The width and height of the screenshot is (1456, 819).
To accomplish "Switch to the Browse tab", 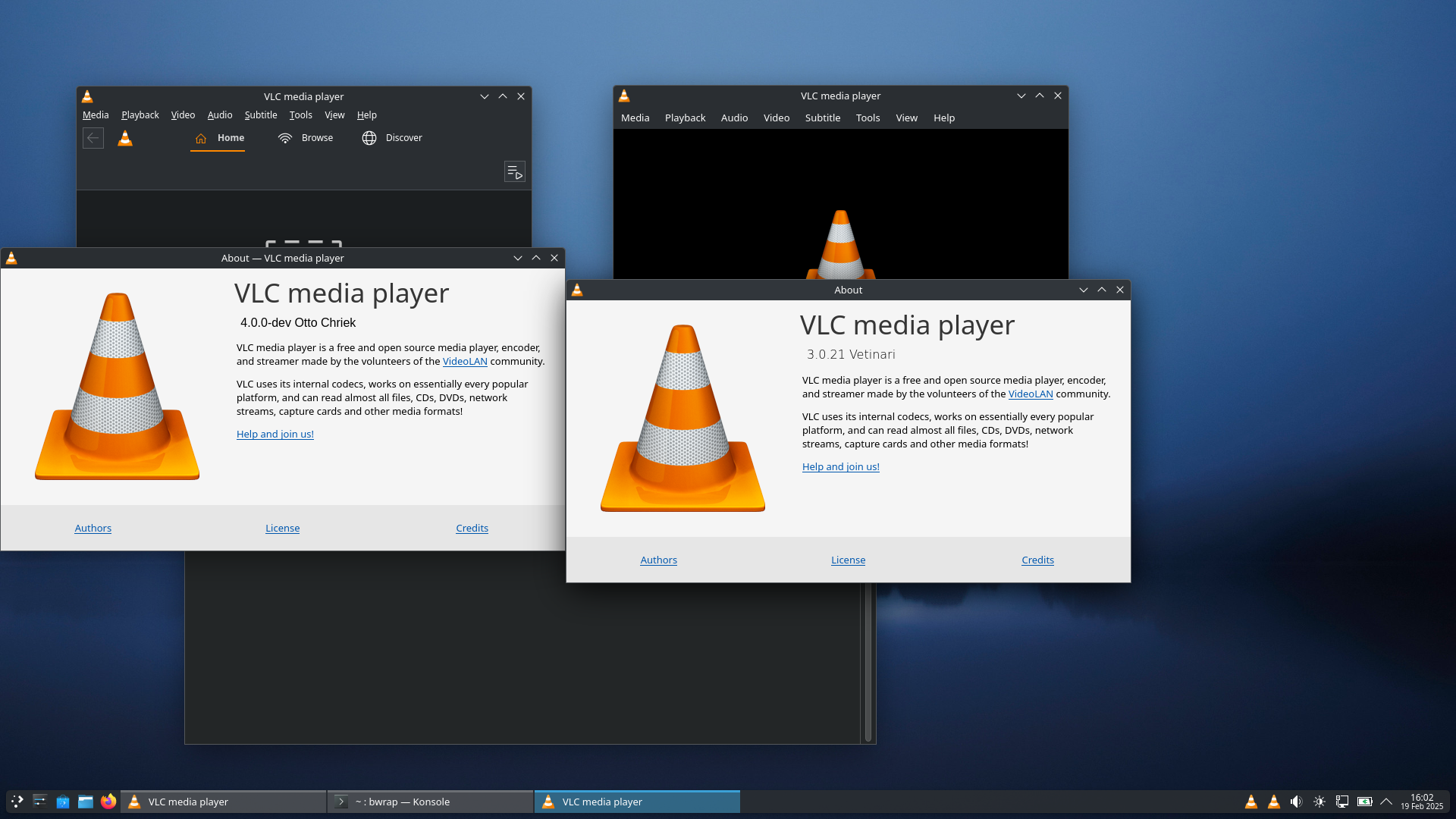I will [306, 138].
